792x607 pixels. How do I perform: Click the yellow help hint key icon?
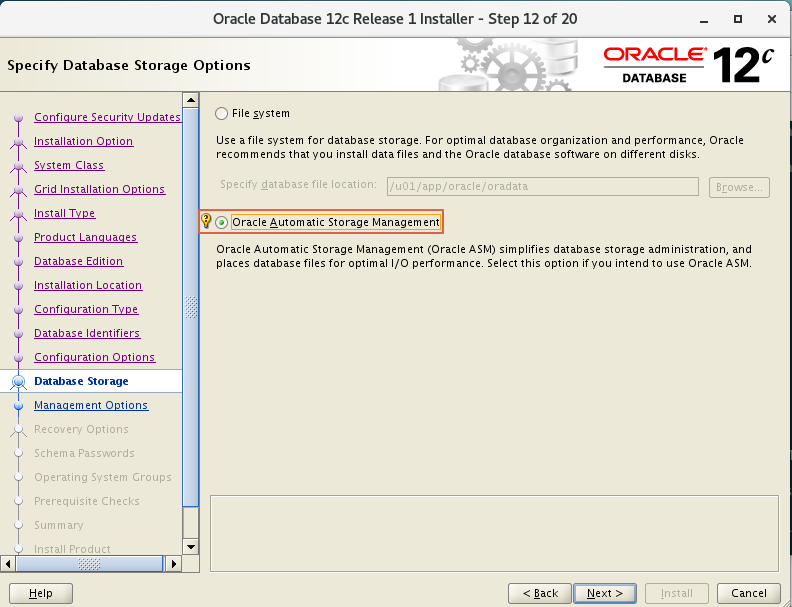(206, 221)
